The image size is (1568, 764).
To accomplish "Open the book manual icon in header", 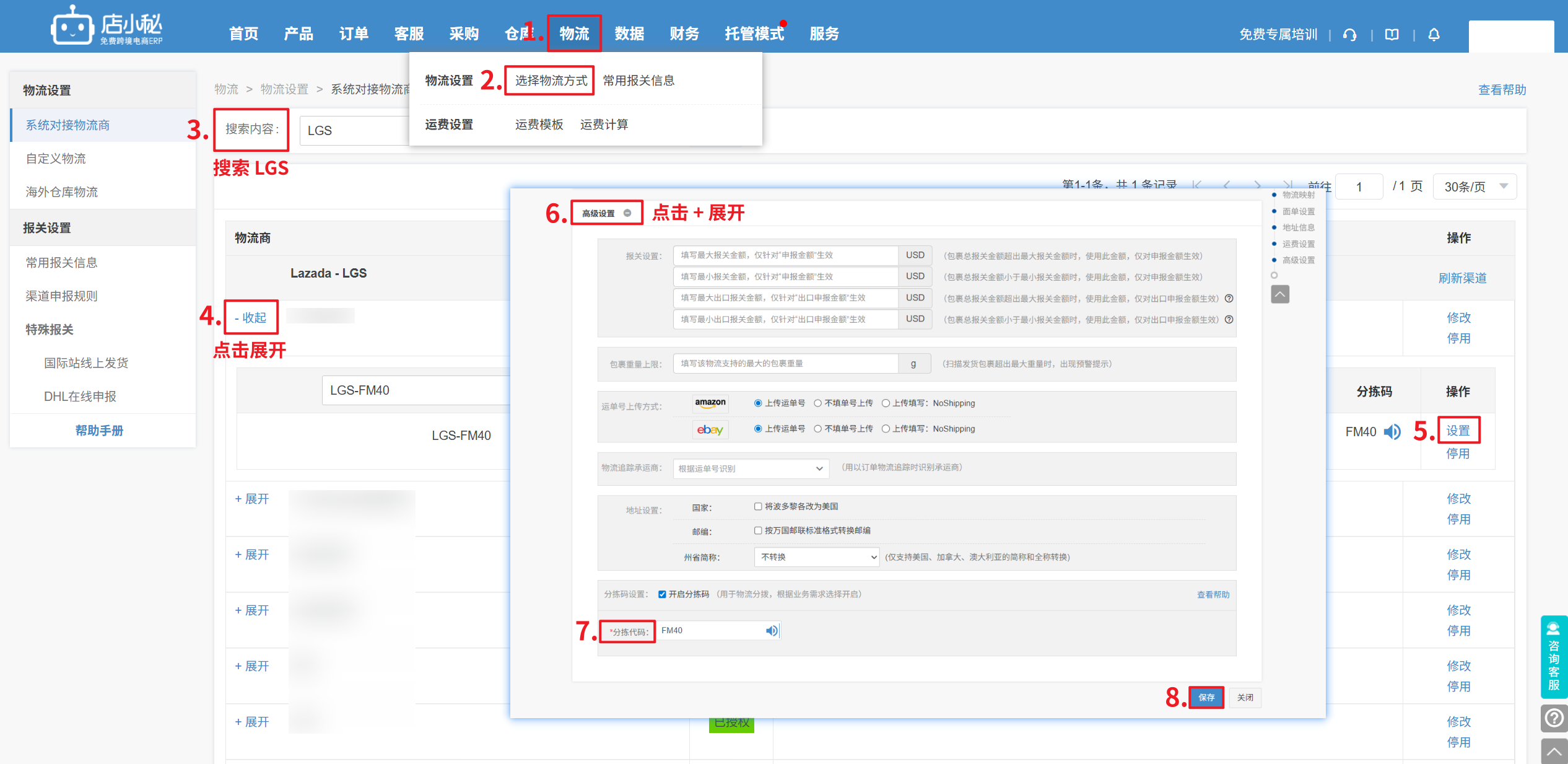I will [1392, 35].
